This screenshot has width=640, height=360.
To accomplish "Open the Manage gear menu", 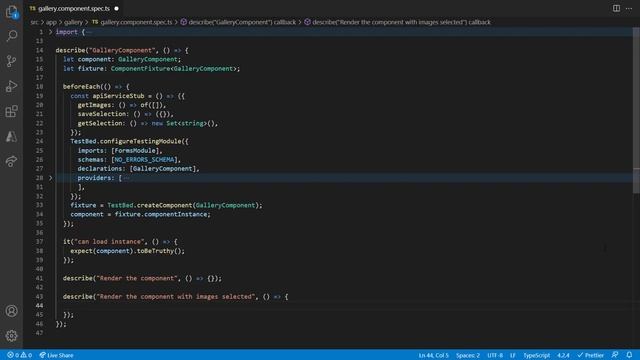I will coord(11,336).
